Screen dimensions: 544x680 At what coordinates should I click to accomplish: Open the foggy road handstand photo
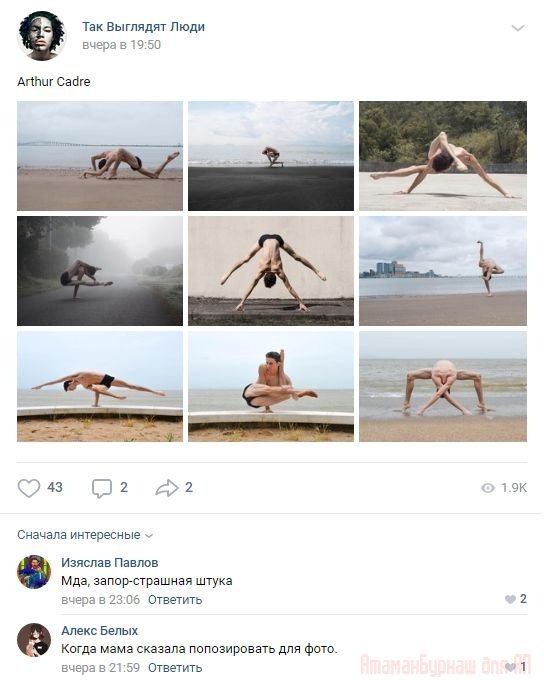(100, 271)
